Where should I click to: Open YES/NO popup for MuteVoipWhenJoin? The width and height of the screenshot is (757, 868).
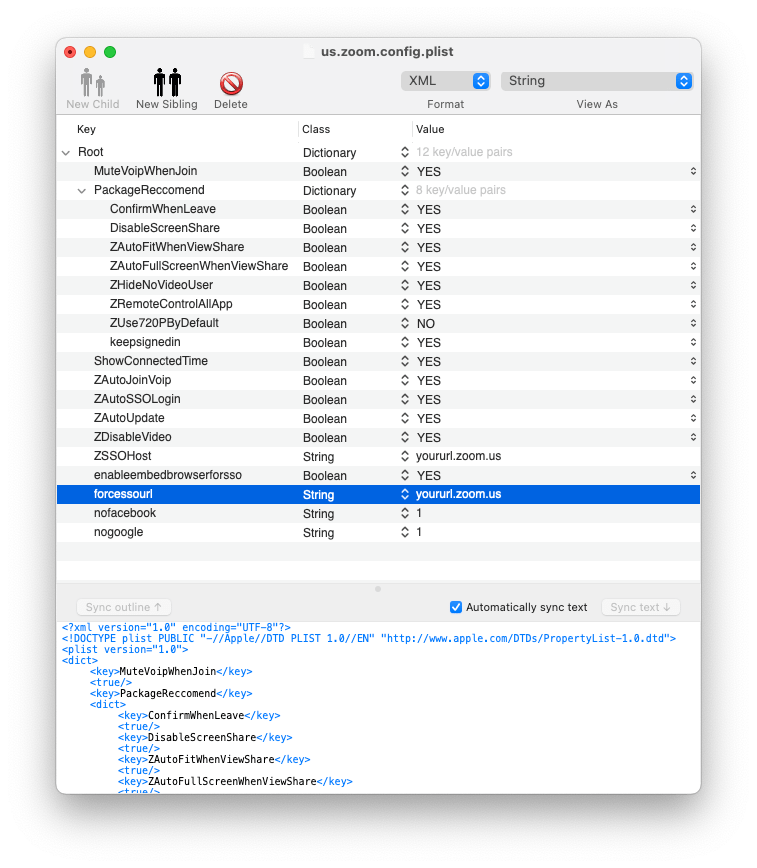coord(692,172)
